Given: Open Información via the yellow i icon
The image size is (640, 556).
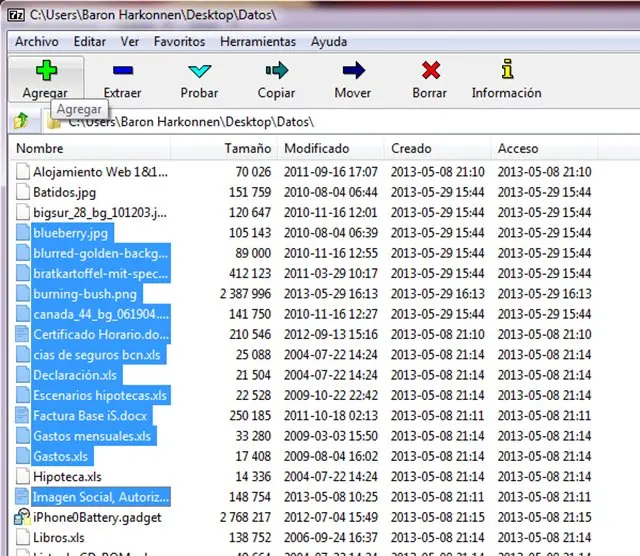Looking at the screenshot, I should (506, 71).
